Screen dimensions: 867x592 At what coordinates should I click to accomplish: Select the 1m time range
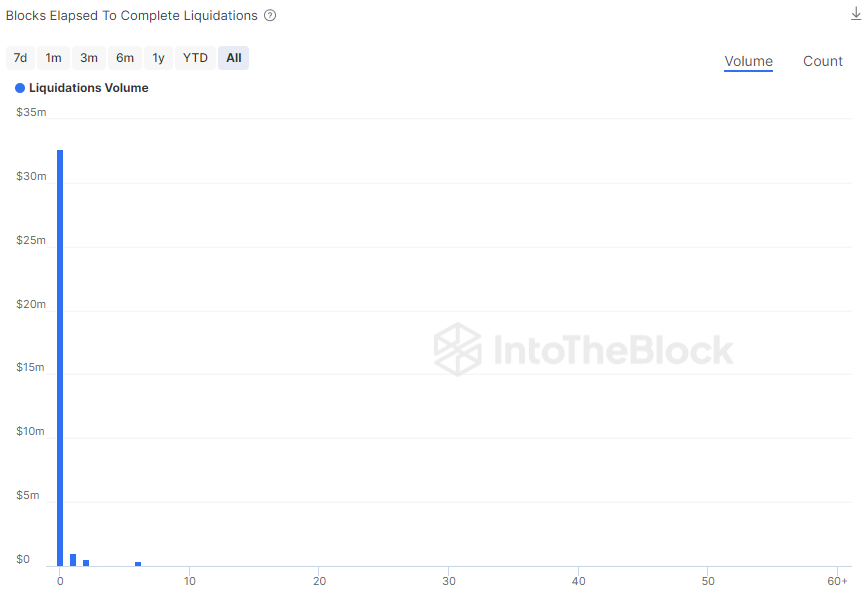[x=53, y=58]
